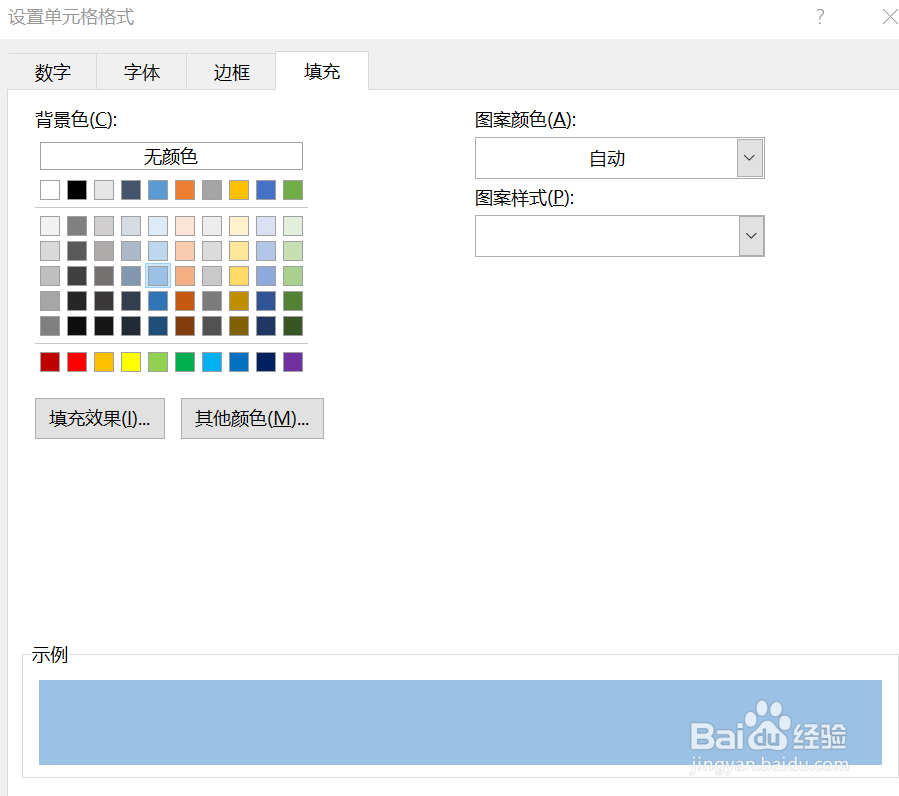Choose the 无颜色 option

coord(171,156)
